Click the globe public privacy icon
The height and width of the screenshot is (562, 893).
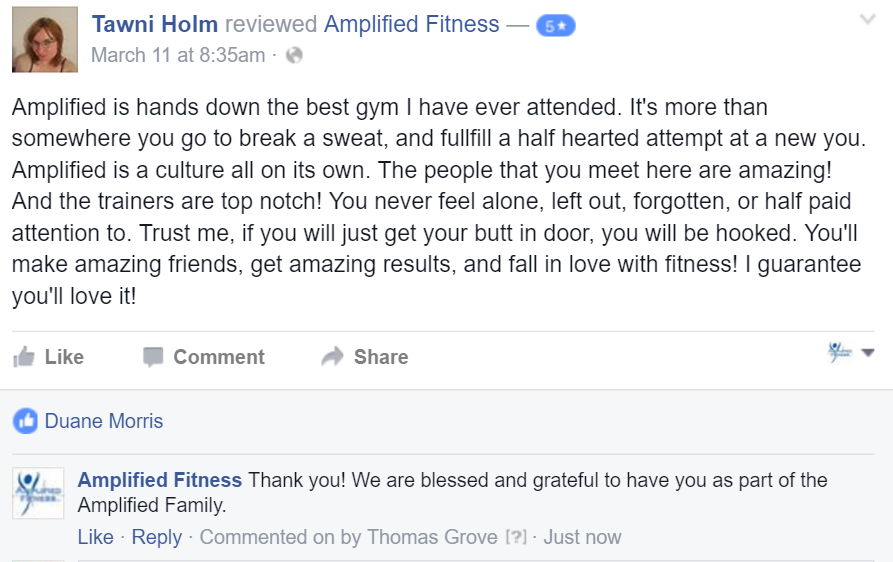click(x=294, y=55)
